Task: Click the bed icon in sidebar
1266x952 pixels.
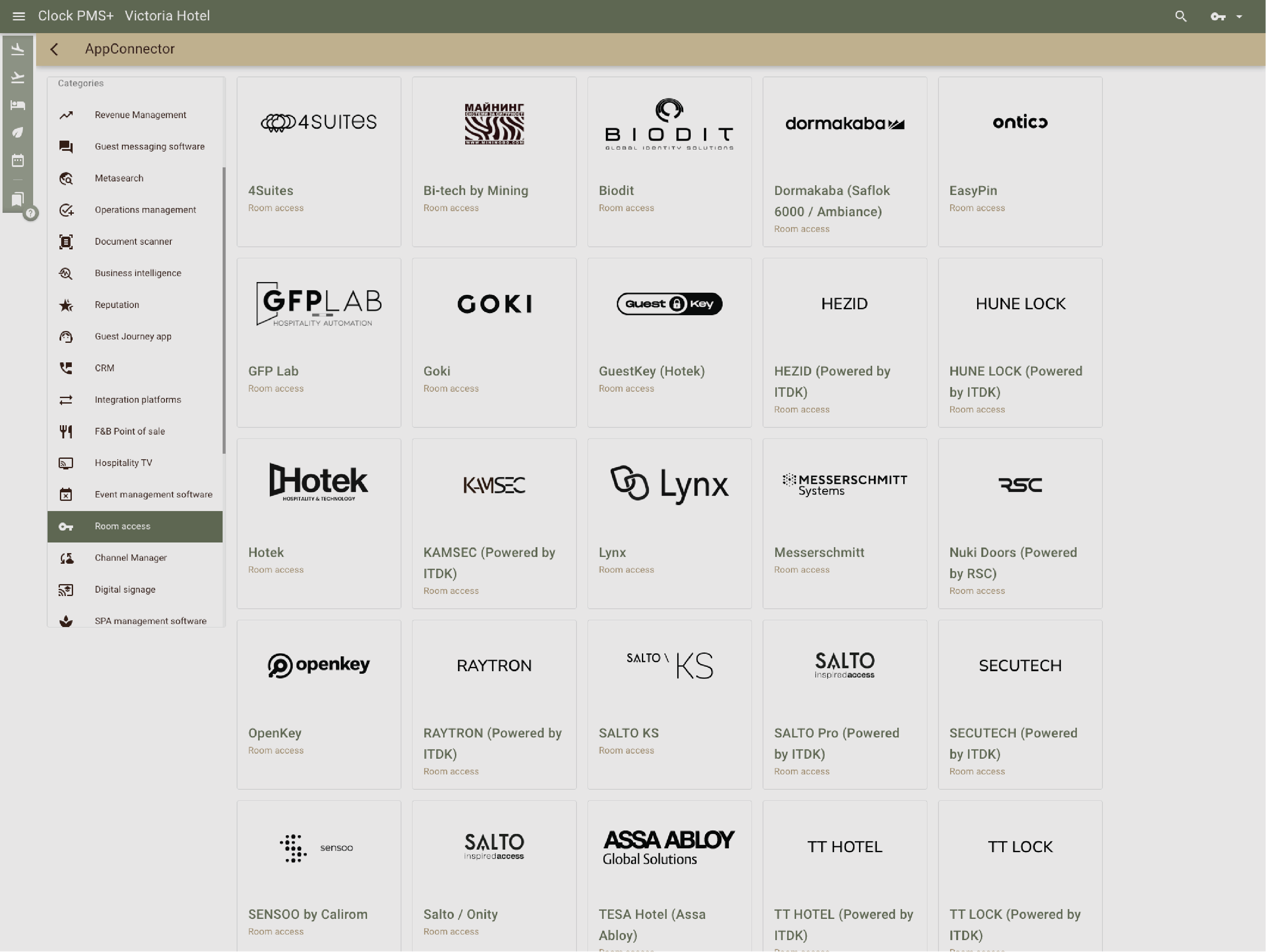Action: (18, 105)
